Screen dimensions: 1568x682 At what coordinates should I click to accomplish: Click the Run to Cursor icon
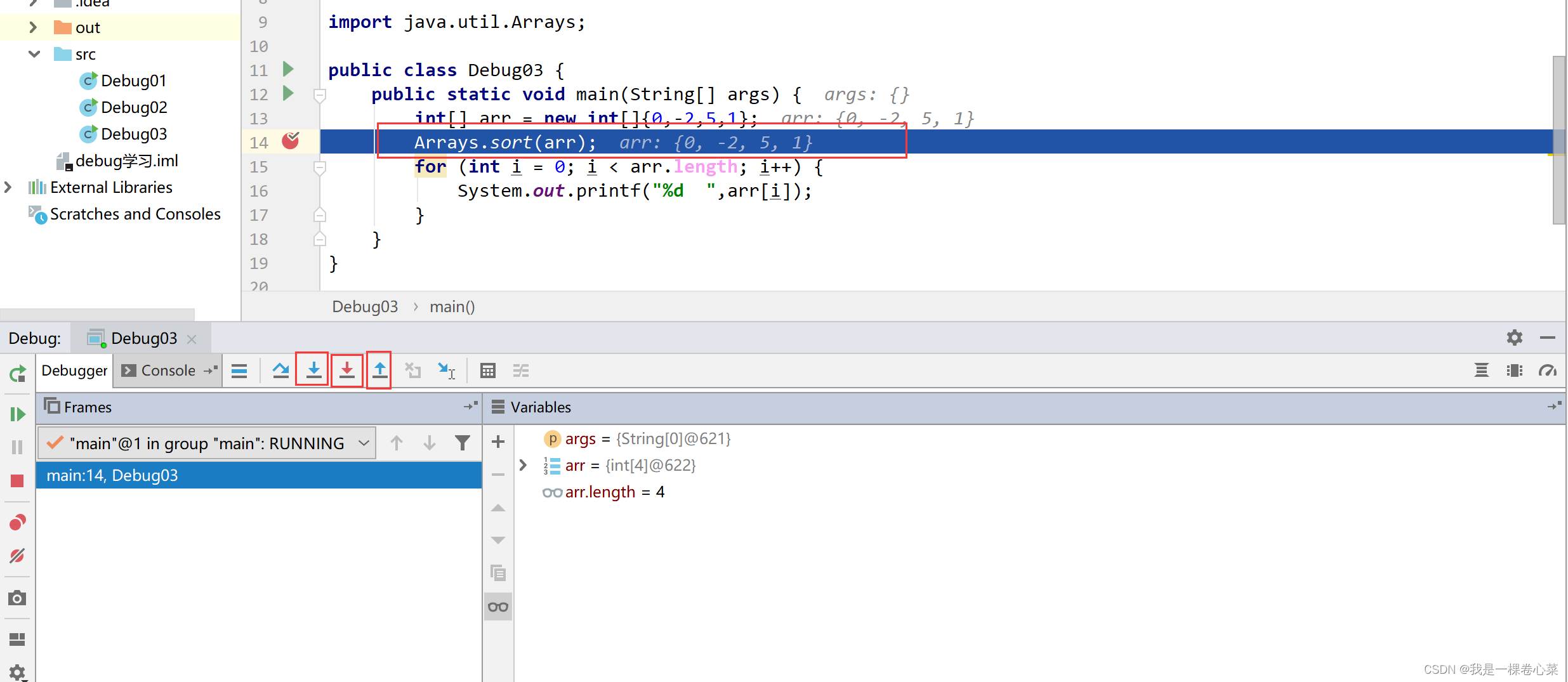pyautogui.click(x=447, y=371)
